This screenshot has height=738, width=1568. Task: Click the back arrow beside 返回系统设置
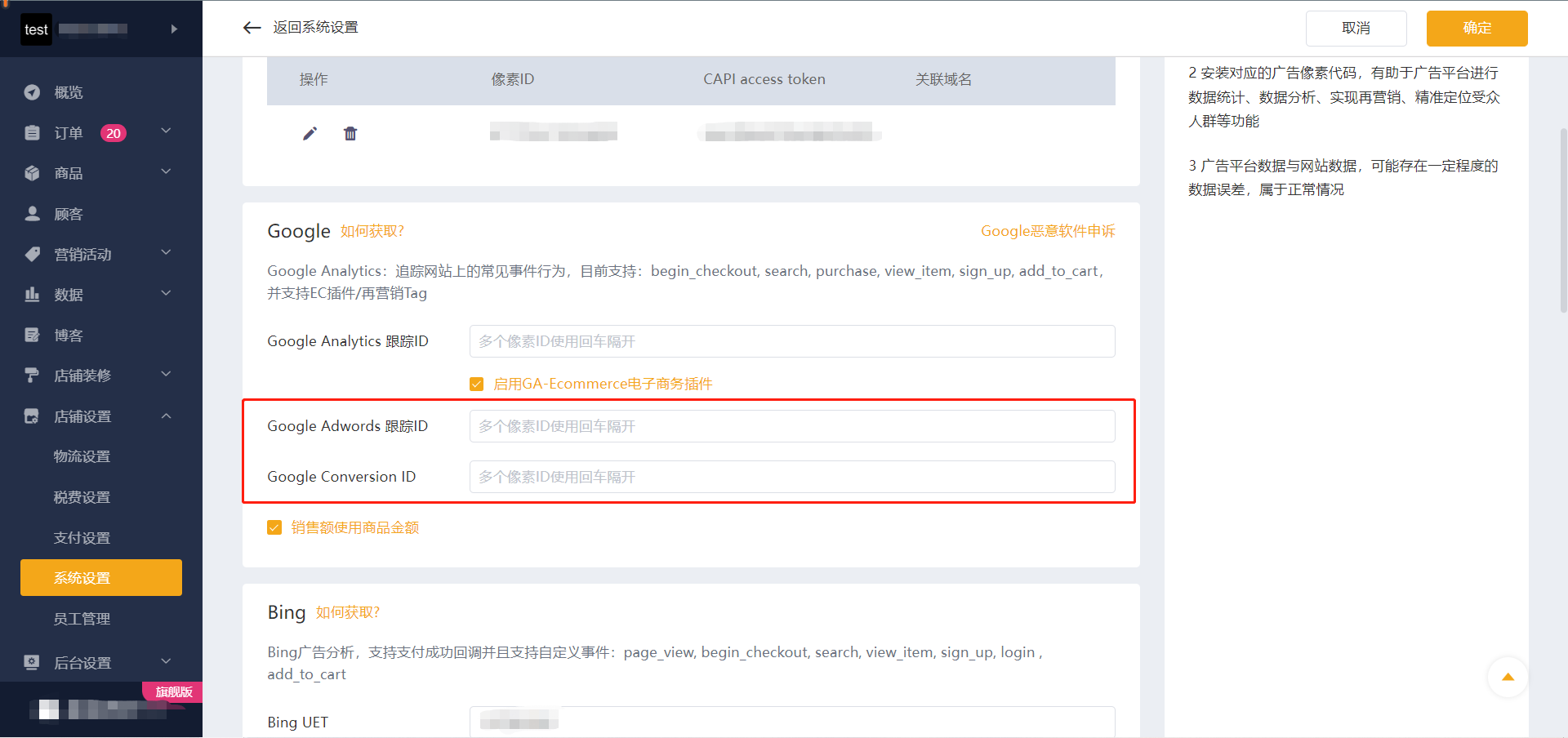pos(252,28)
